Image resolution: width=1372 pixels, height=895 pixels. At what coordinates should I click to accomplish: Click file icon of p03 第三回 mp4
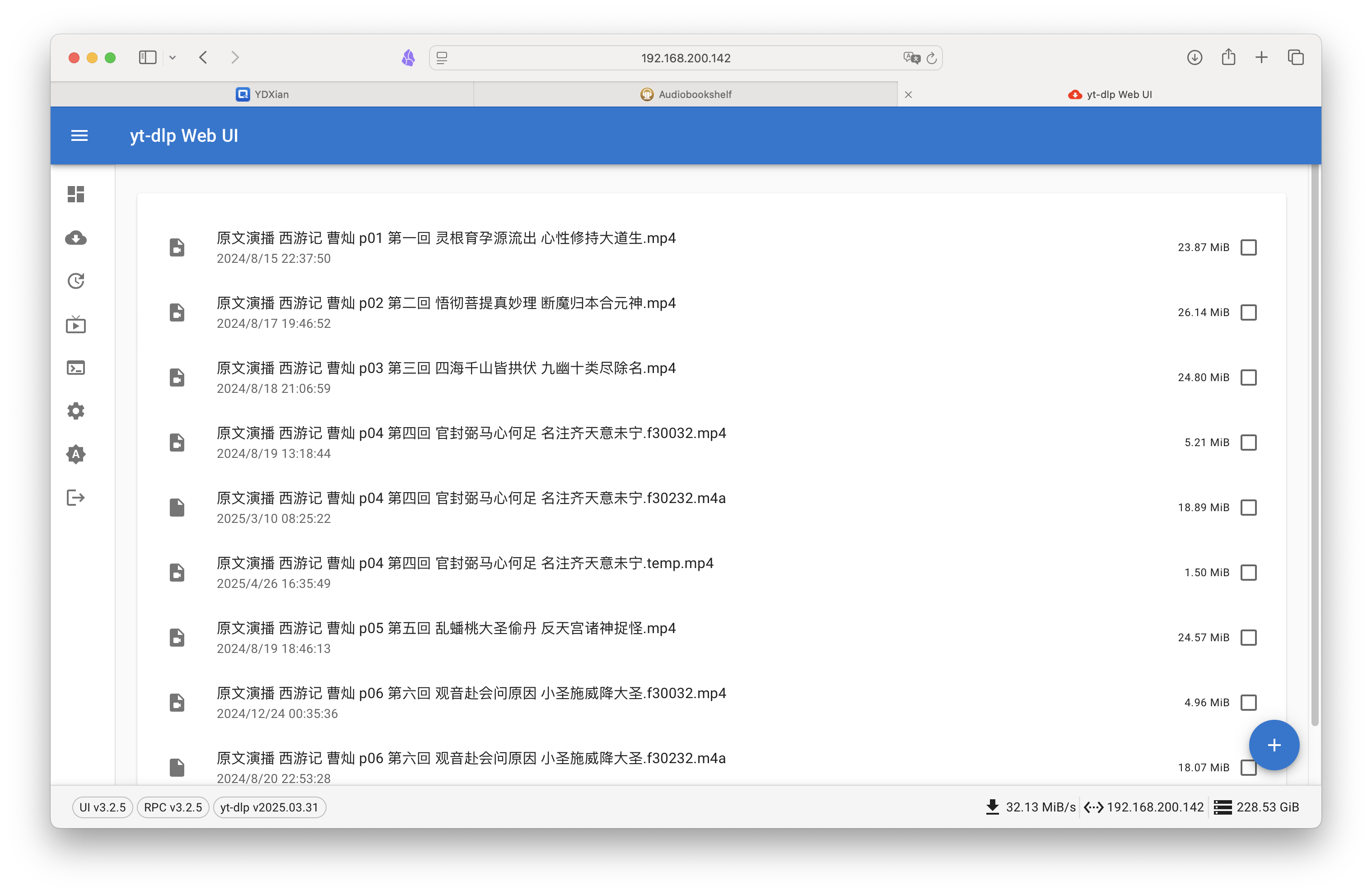tap(177, 378)
